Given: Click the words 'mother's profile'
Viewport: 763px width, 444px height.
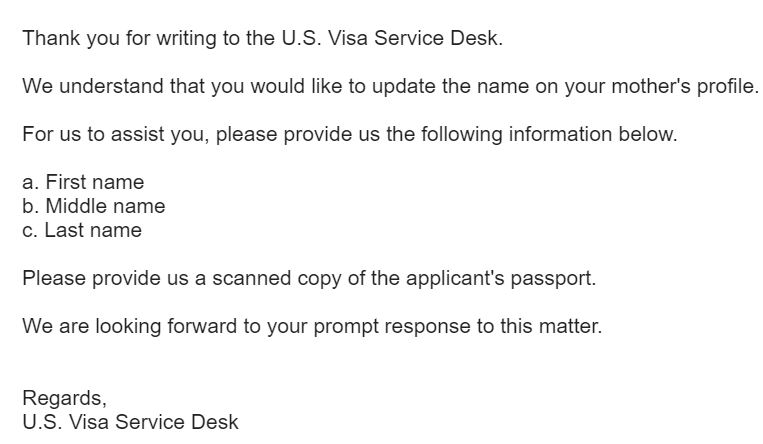Looking at the screenshot, I should pos(684,87).
